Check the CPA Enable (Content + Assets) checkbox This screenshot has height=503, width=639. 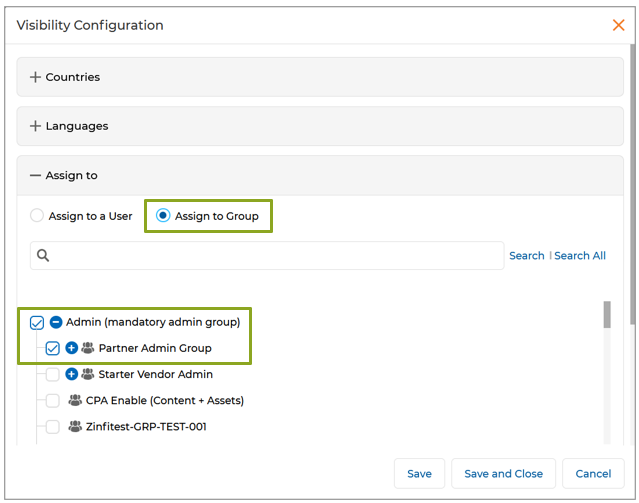[x=53, y=400]
